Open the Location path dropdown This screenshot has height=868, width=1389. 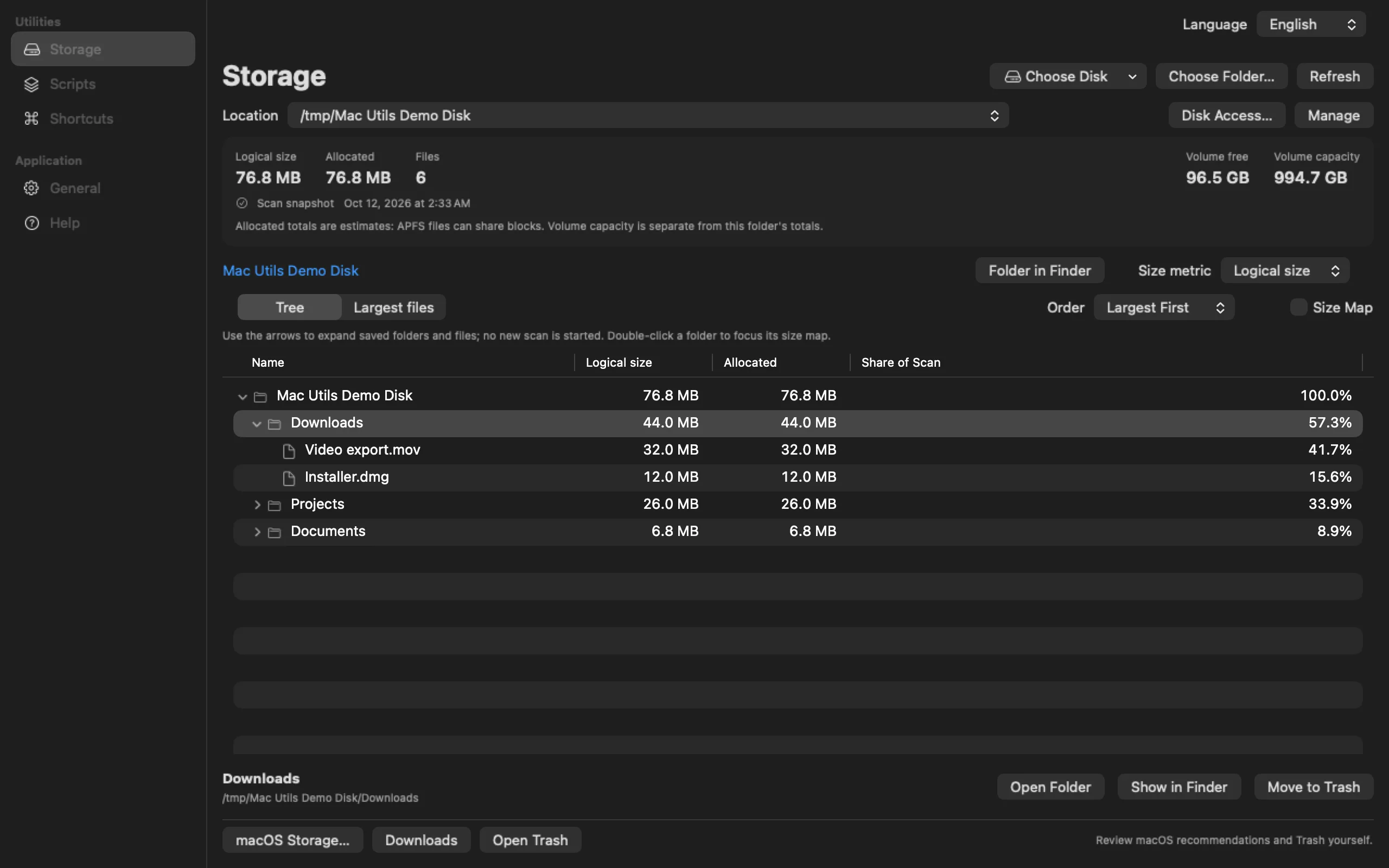tap(647, 116)
